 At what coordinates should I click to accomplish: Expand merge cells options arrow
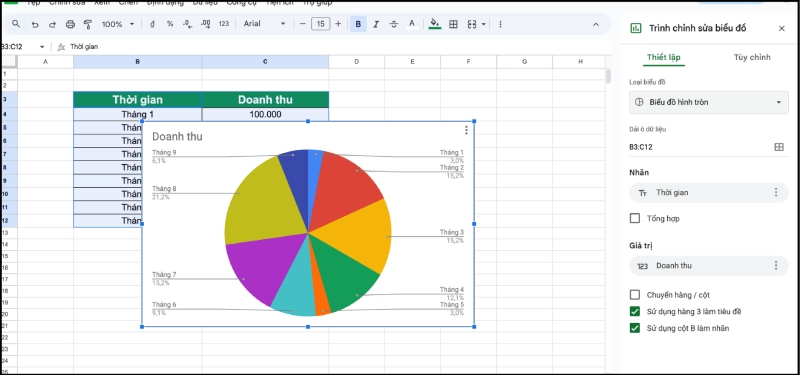484,24
